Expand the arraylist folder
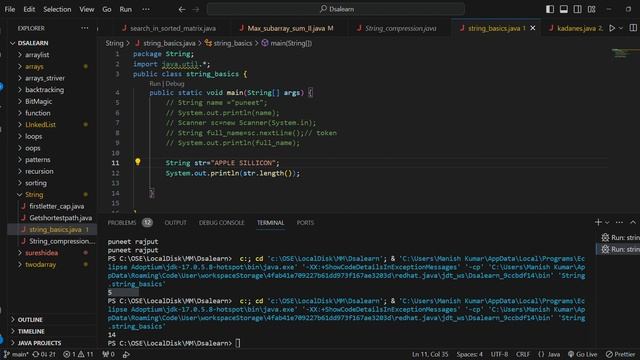The height and width of the screenshot is (360, 640). coord(37,55)
